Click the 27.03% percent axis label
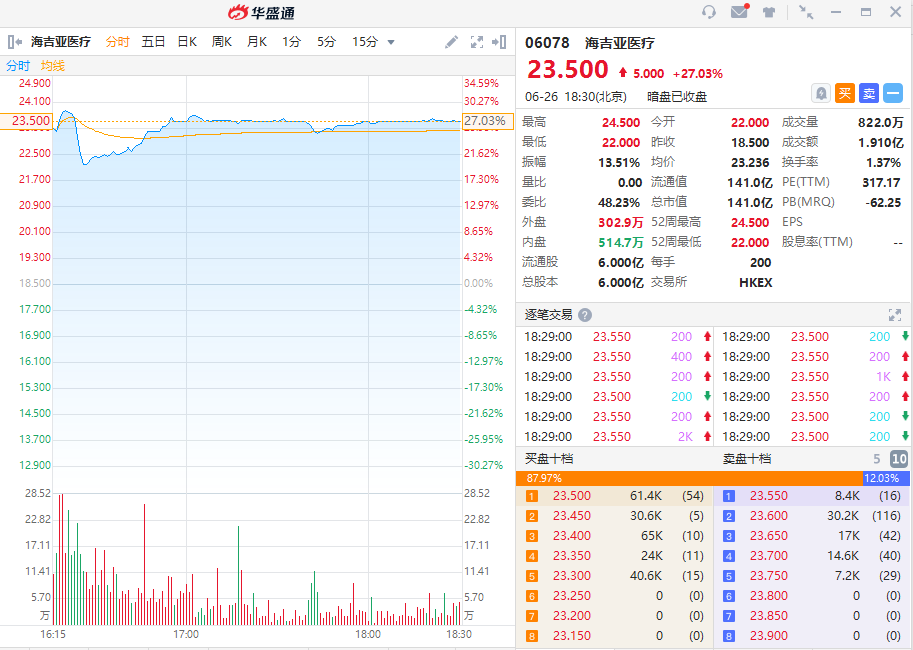This screenshot has width=913, height=650. tap(488, 121)
